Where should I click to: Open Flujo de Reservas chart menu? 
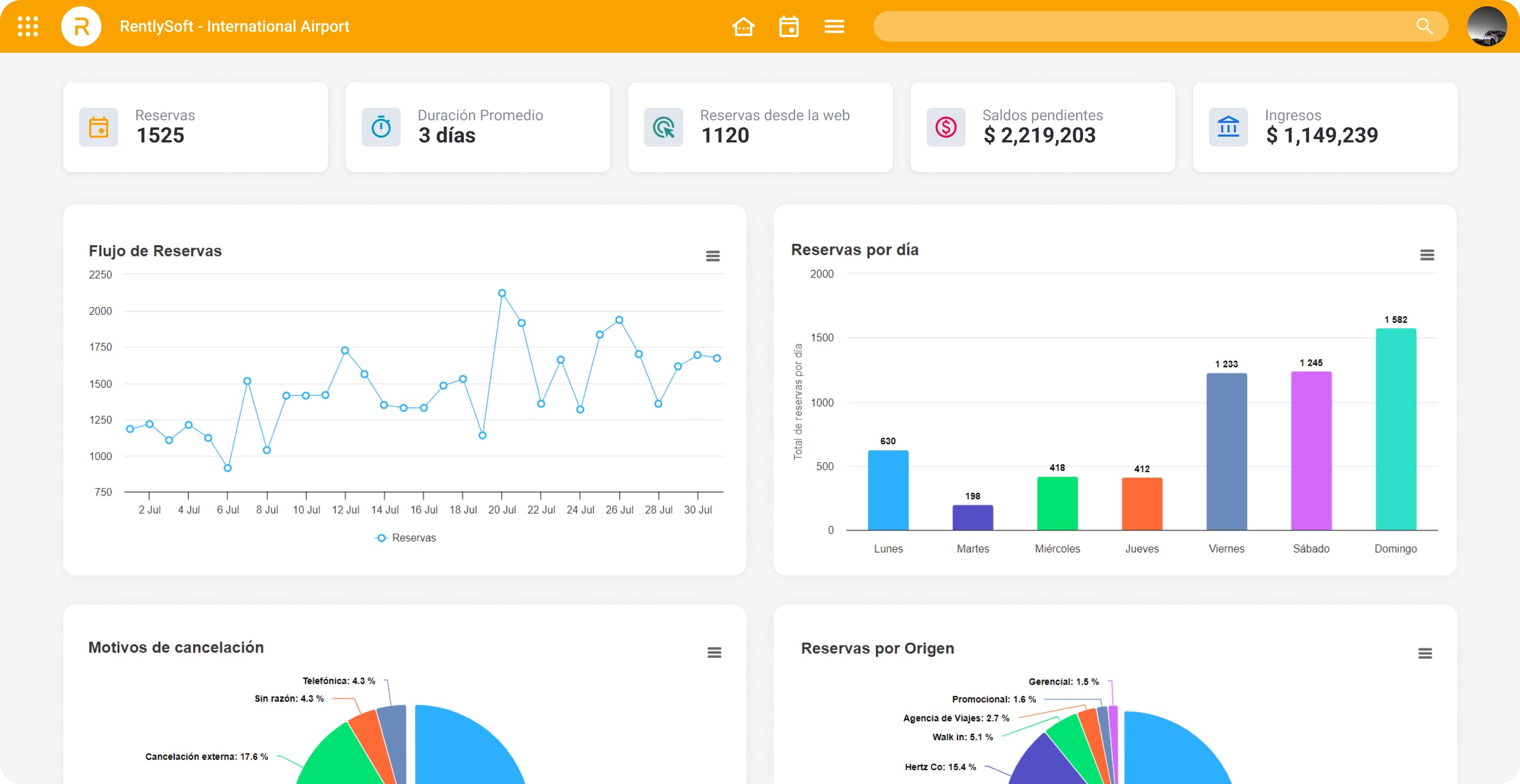click(x=712, y=256)
